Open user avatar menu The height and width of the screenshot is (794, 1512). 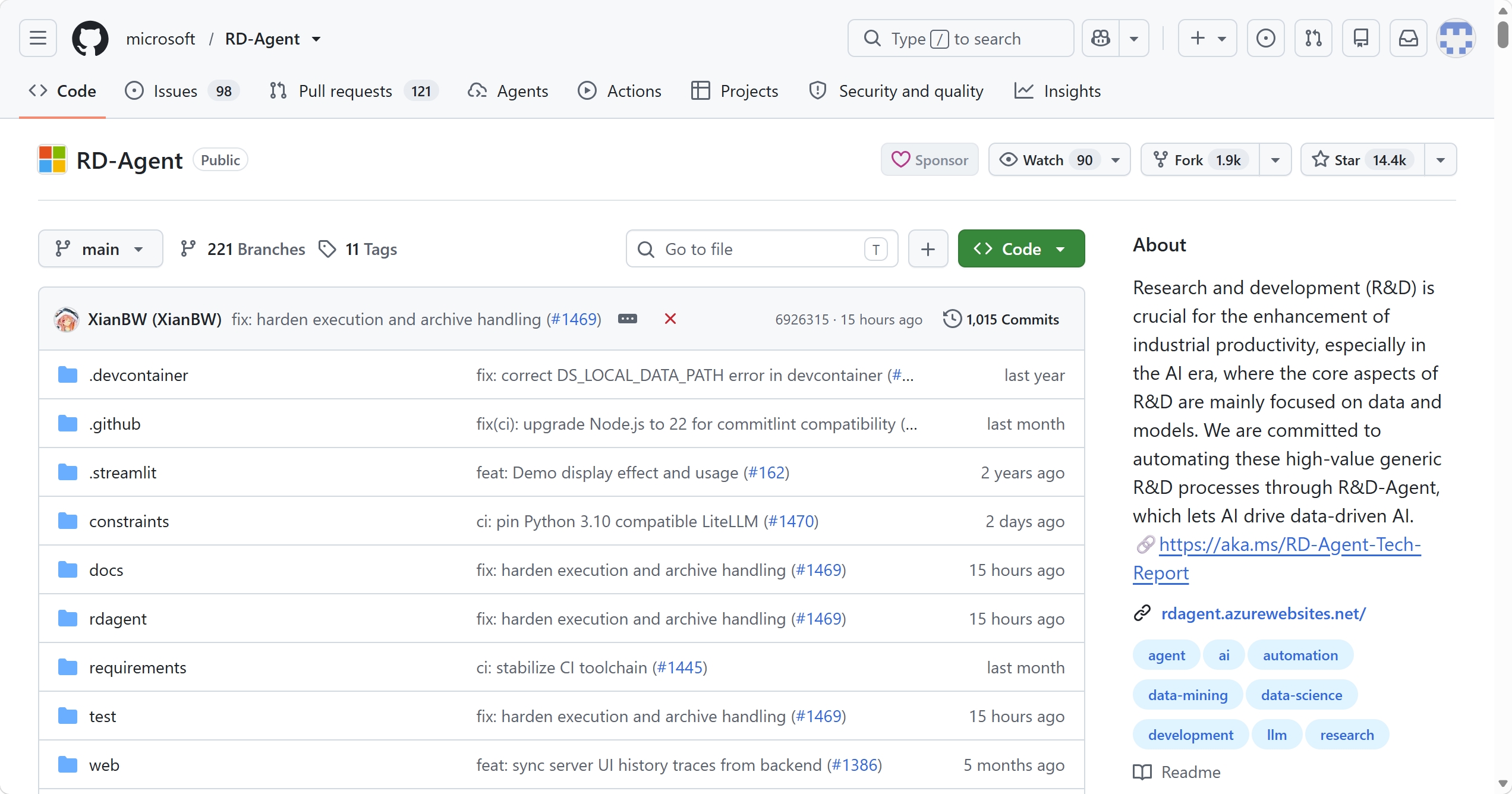point(1456,39)
